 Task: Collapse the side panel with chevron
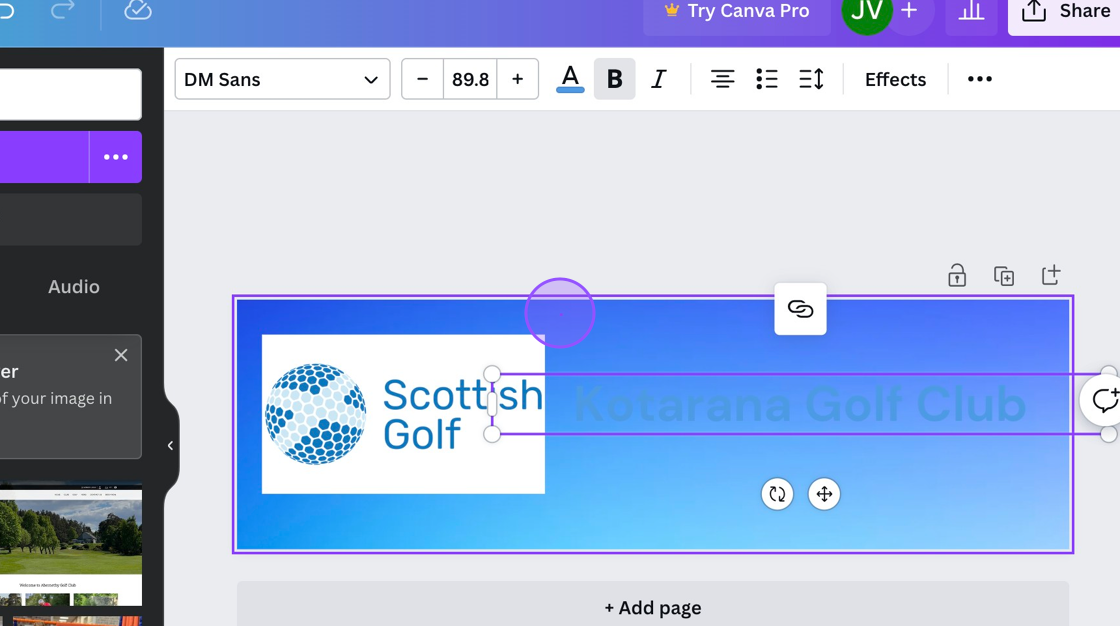click(170, 445)
